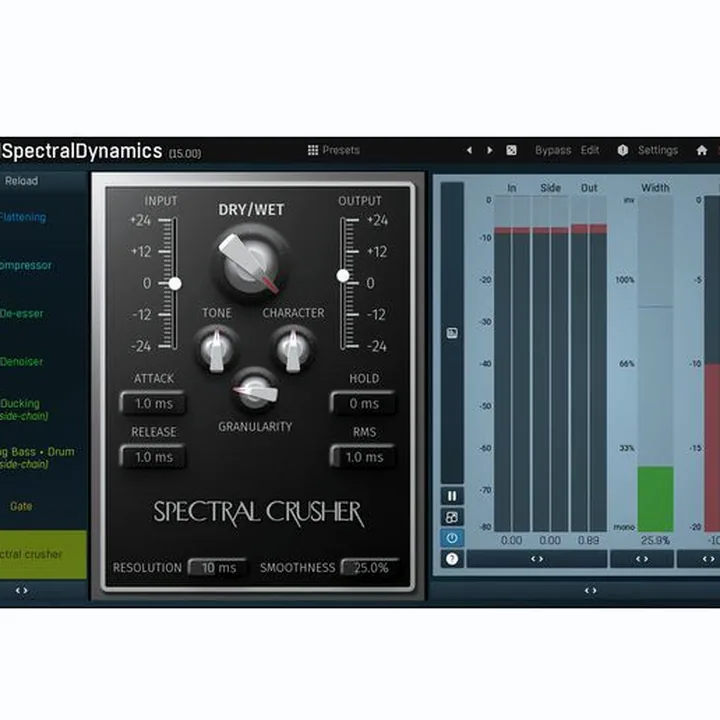Open the Presets grid icon
The image size is (720, 720).
313,150
